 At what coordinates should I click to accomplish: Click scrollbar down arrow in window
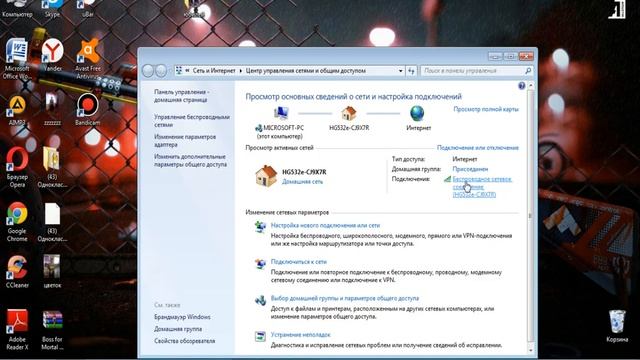point(530,350)
